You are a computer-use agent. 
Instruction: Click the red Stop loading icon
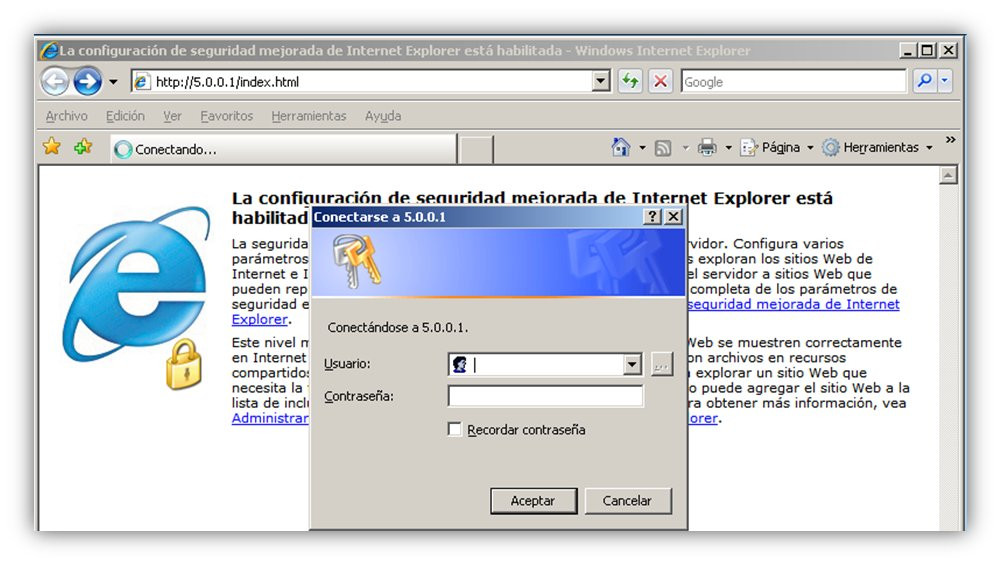pyautogui.click(x=661, y=82)
